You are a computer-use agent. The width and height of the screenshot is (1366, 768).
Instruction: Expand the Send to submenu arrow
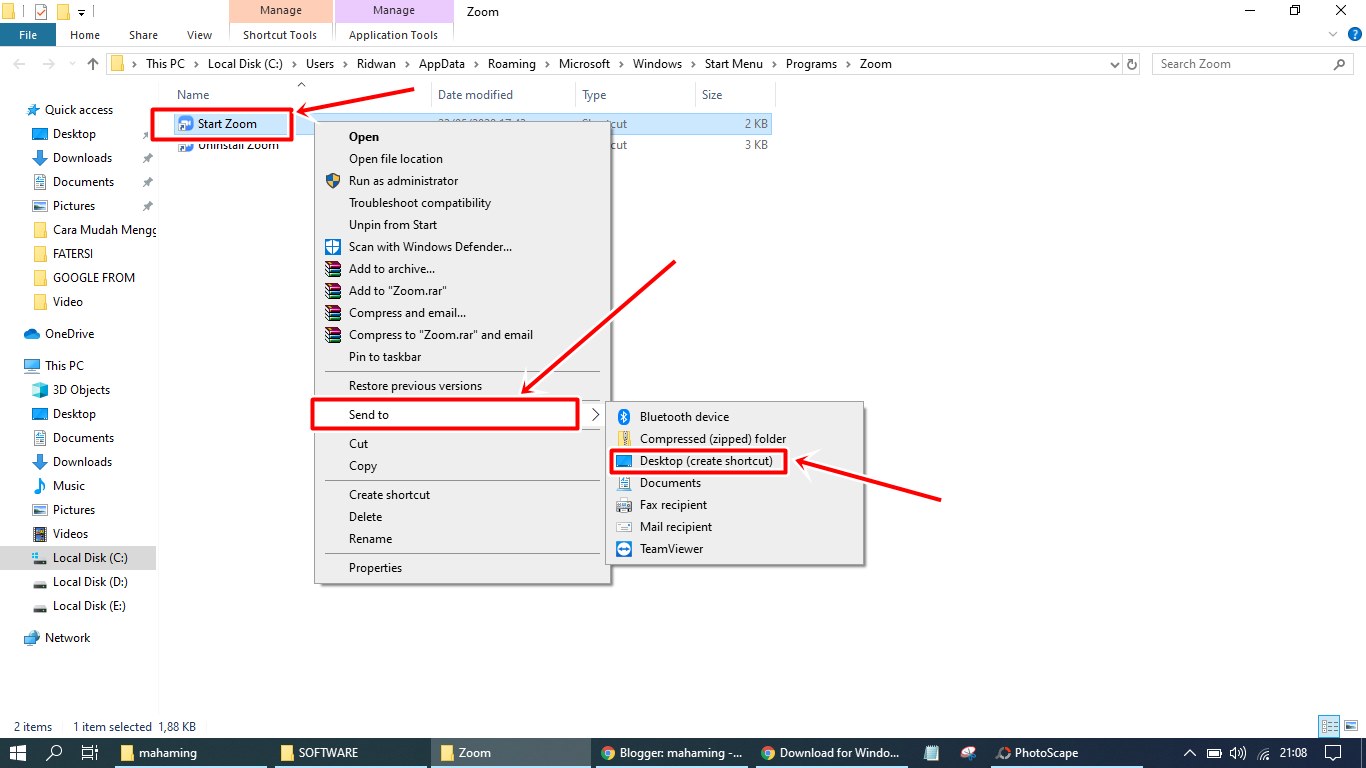(x=595, y=415)
